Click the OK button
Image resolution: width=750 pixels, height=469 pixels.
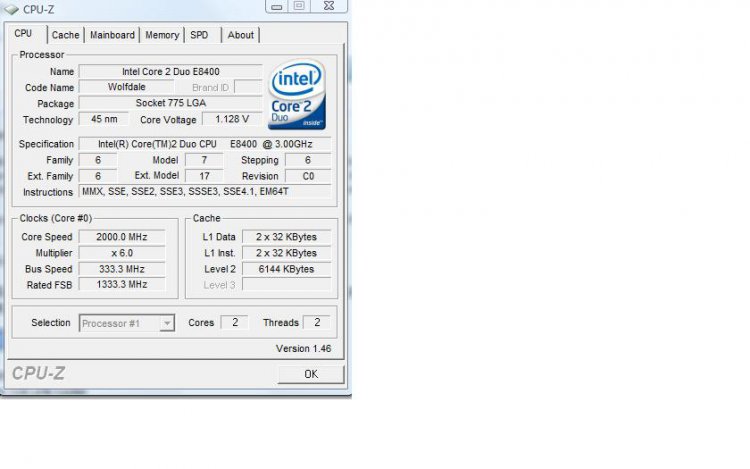(311, 374)
